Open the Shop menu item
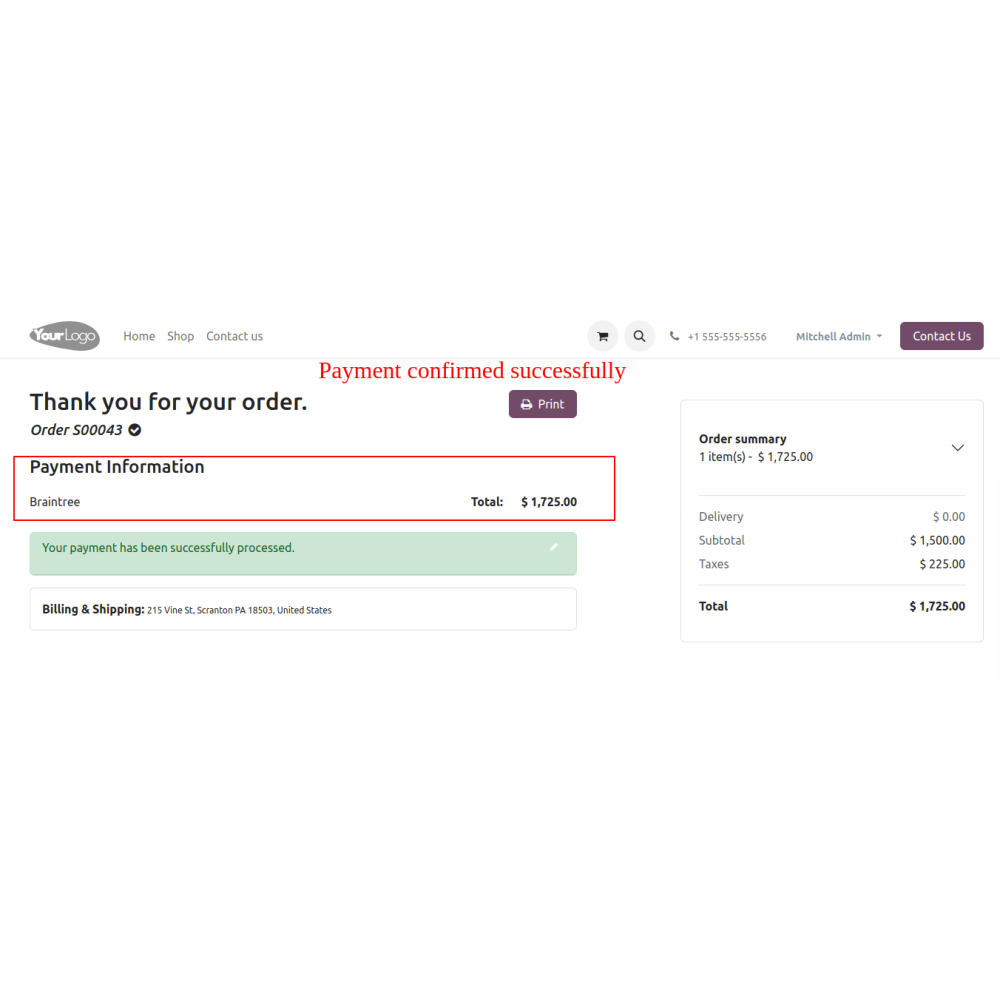The width and height of the screenshot is (1000, 1000). (181, 337)
